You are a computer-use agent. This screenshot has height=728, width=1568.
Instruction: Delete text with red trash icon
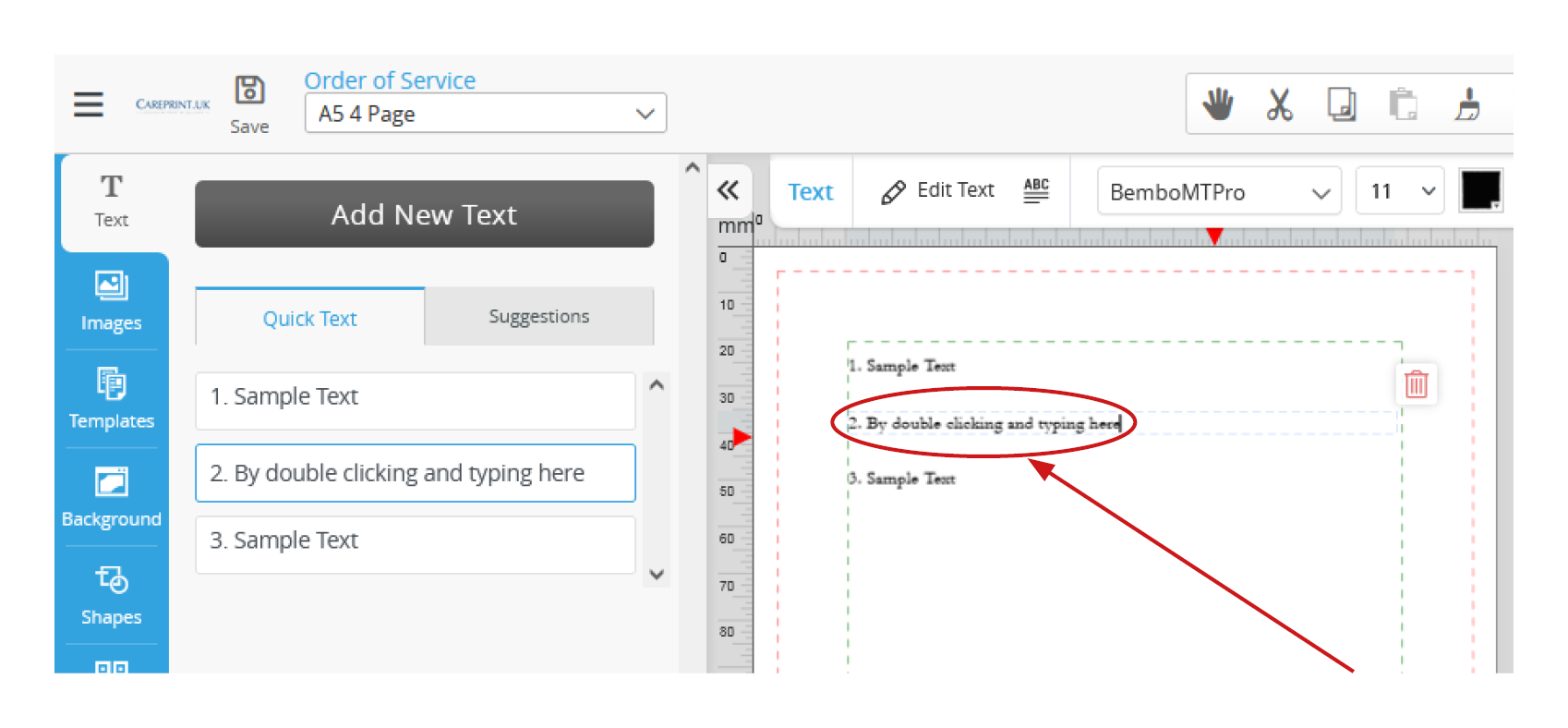coord(1416,383)
